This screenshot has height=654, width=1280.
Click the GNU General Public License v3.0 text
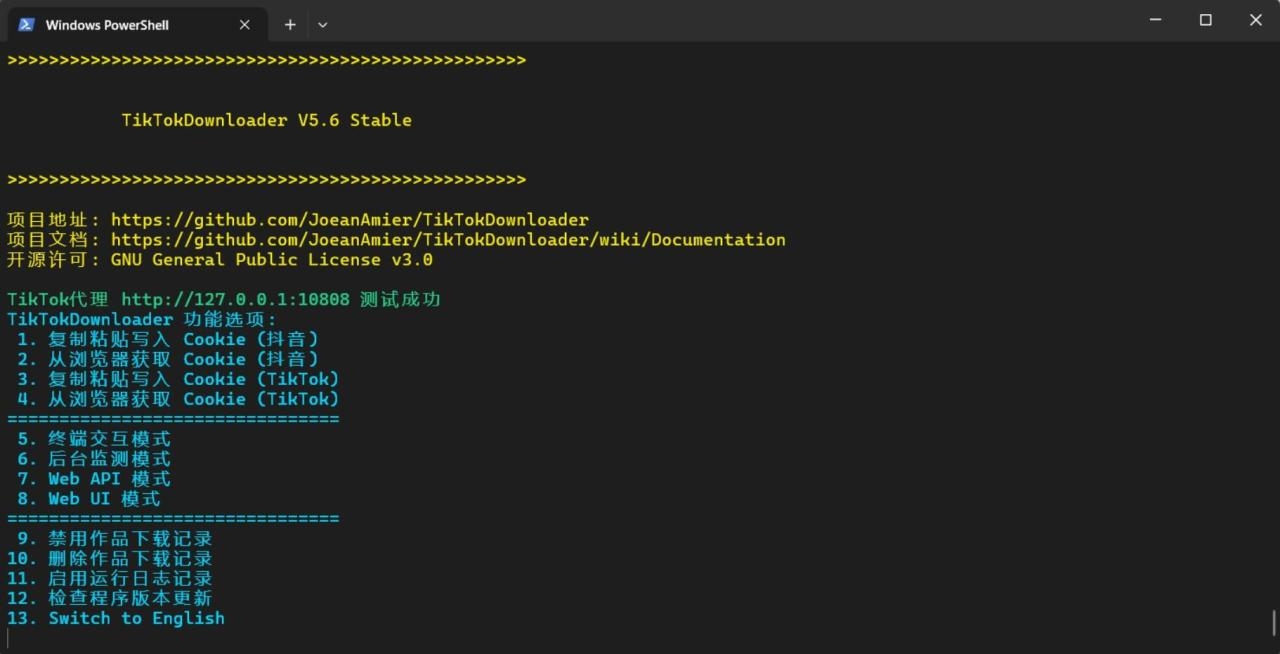(272, 260)
